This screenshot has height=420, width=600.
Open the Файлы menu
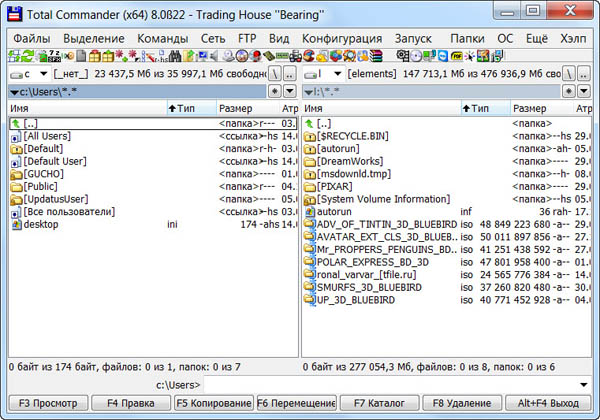pyautogui.click(x=31, y=37)
